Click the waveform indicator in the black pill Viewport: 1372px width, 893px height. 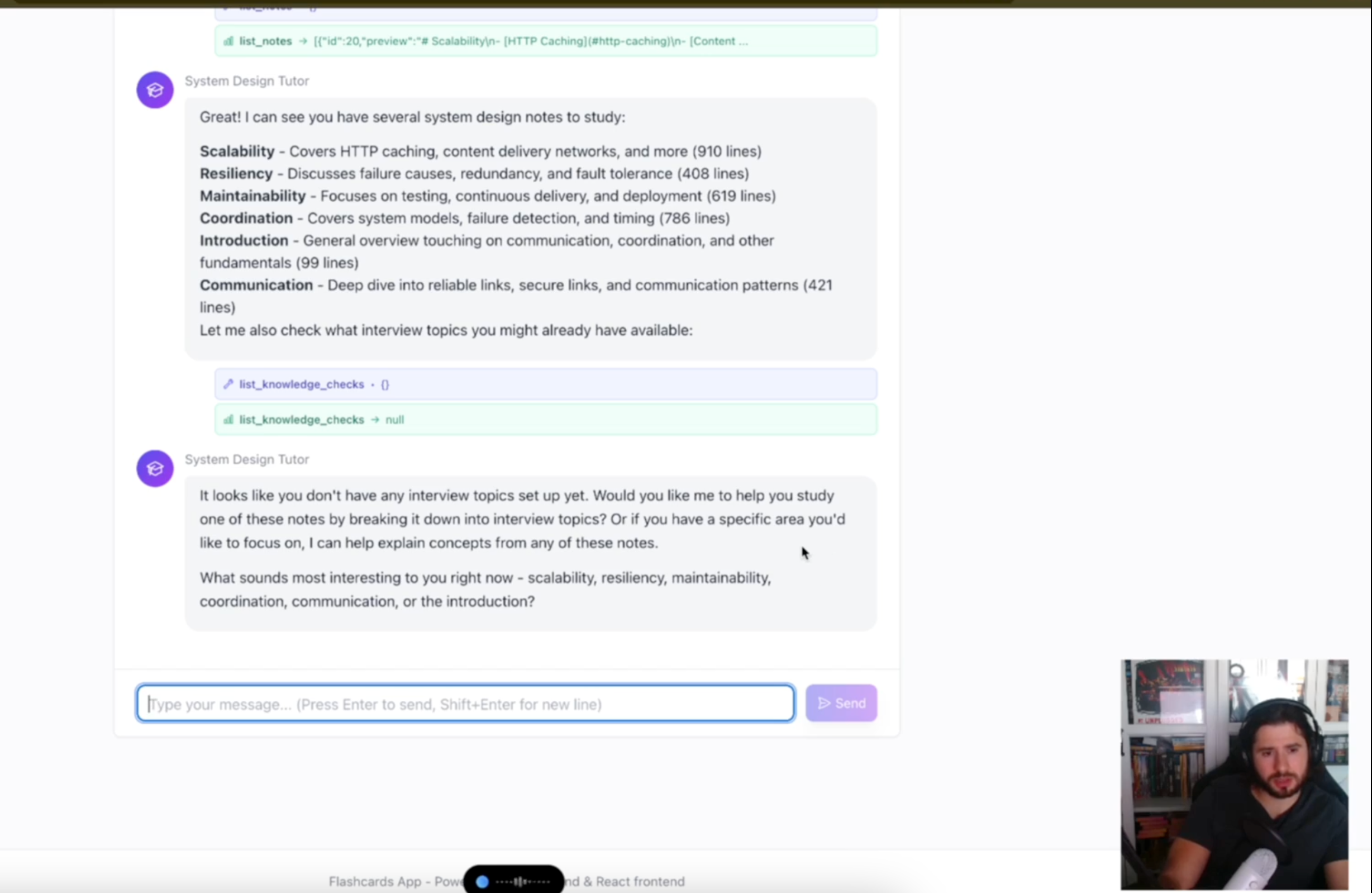tap(523, 881)
